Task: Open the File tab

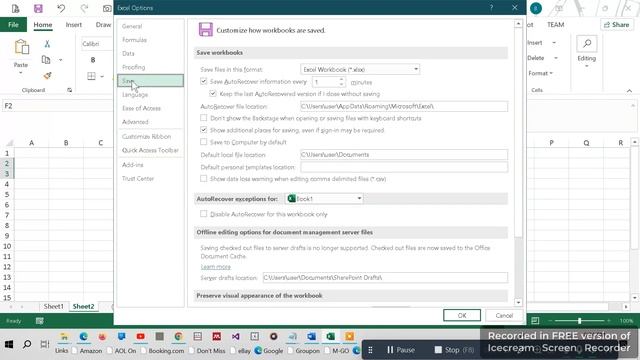Action: (x=13, y=24)
